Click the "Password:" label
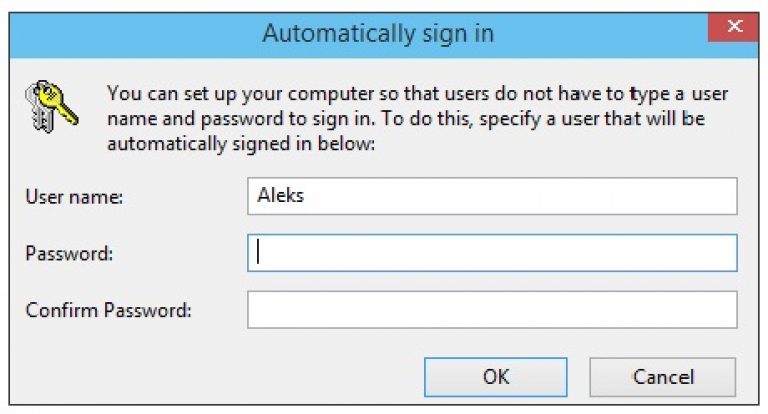The width and height of the screenshot is (768, 414). pyautogui.click(x=69, y=253)
